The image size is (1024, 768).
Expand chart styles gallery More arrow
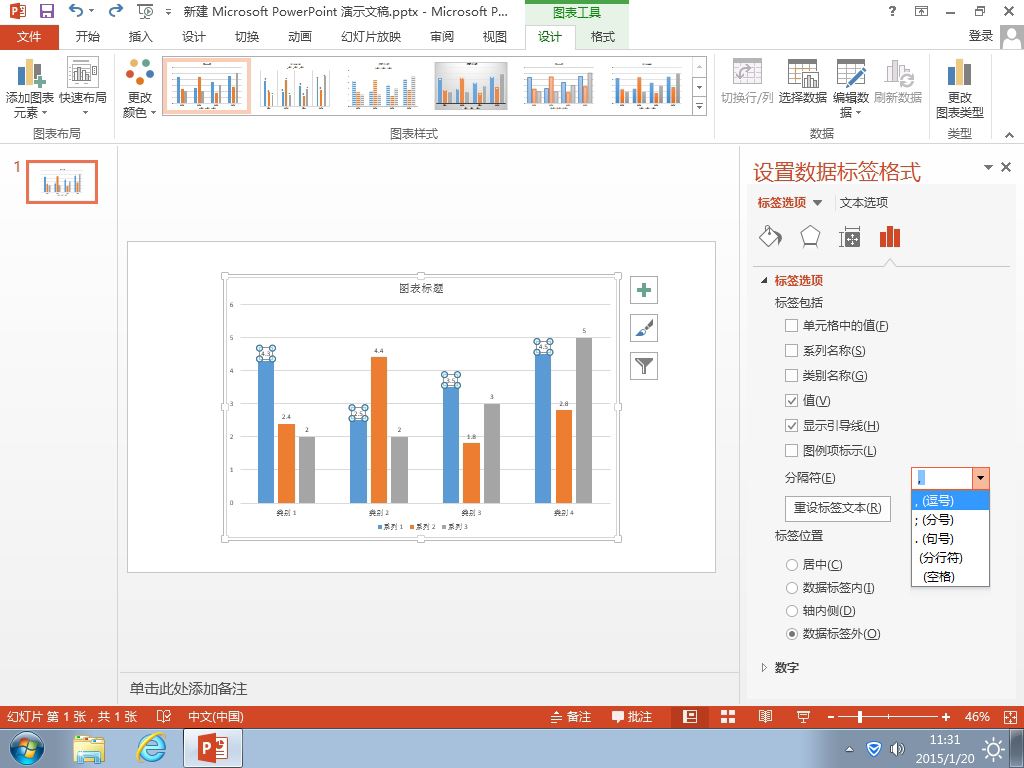coord(699,106)
